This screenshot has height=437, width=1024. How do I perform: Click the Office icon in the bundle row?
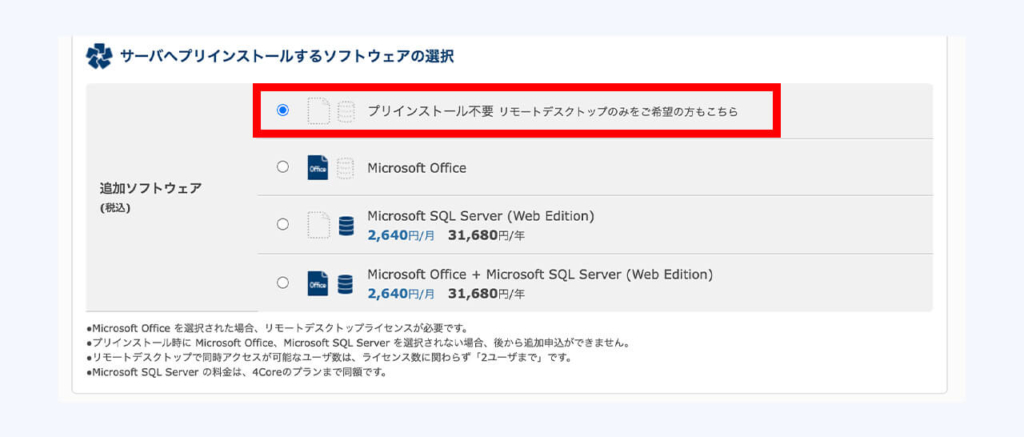[x=318, y=283]
